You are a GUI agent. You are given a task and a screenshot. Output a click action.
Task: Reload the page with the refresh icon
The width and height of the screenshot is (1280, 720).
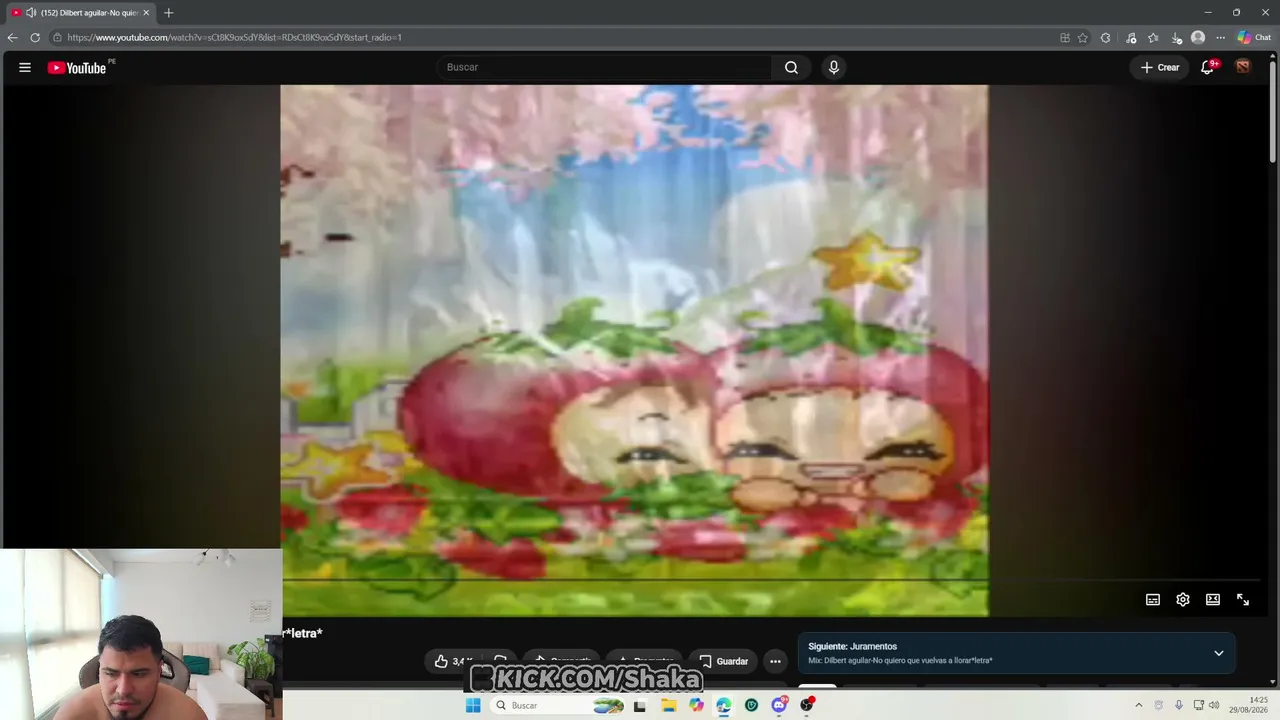(35, 38)
